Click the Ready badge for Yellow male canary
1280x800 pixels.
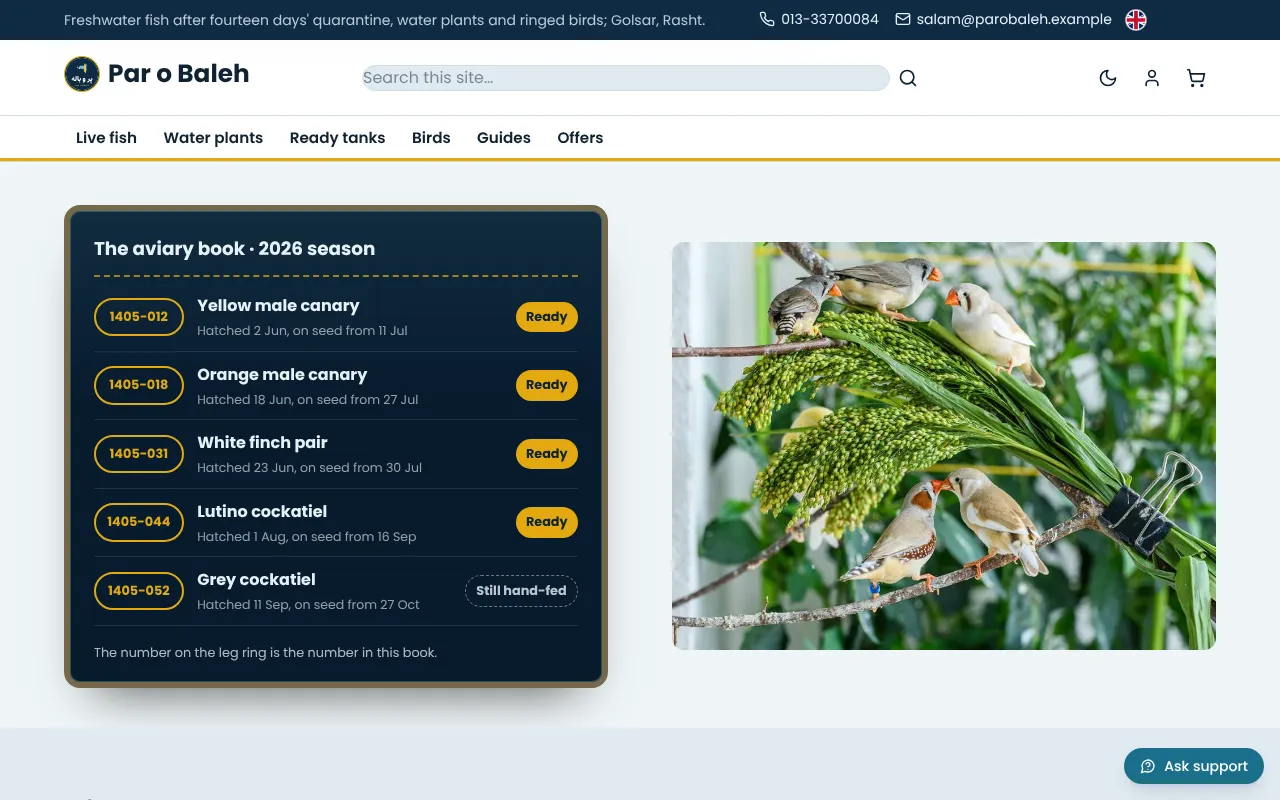(547, 317)
